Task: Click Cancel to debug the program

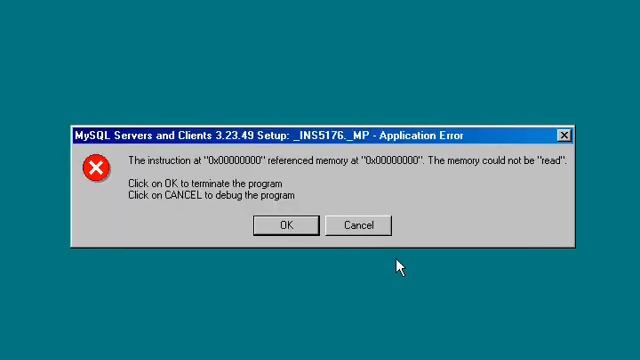Action: [358, 225]
